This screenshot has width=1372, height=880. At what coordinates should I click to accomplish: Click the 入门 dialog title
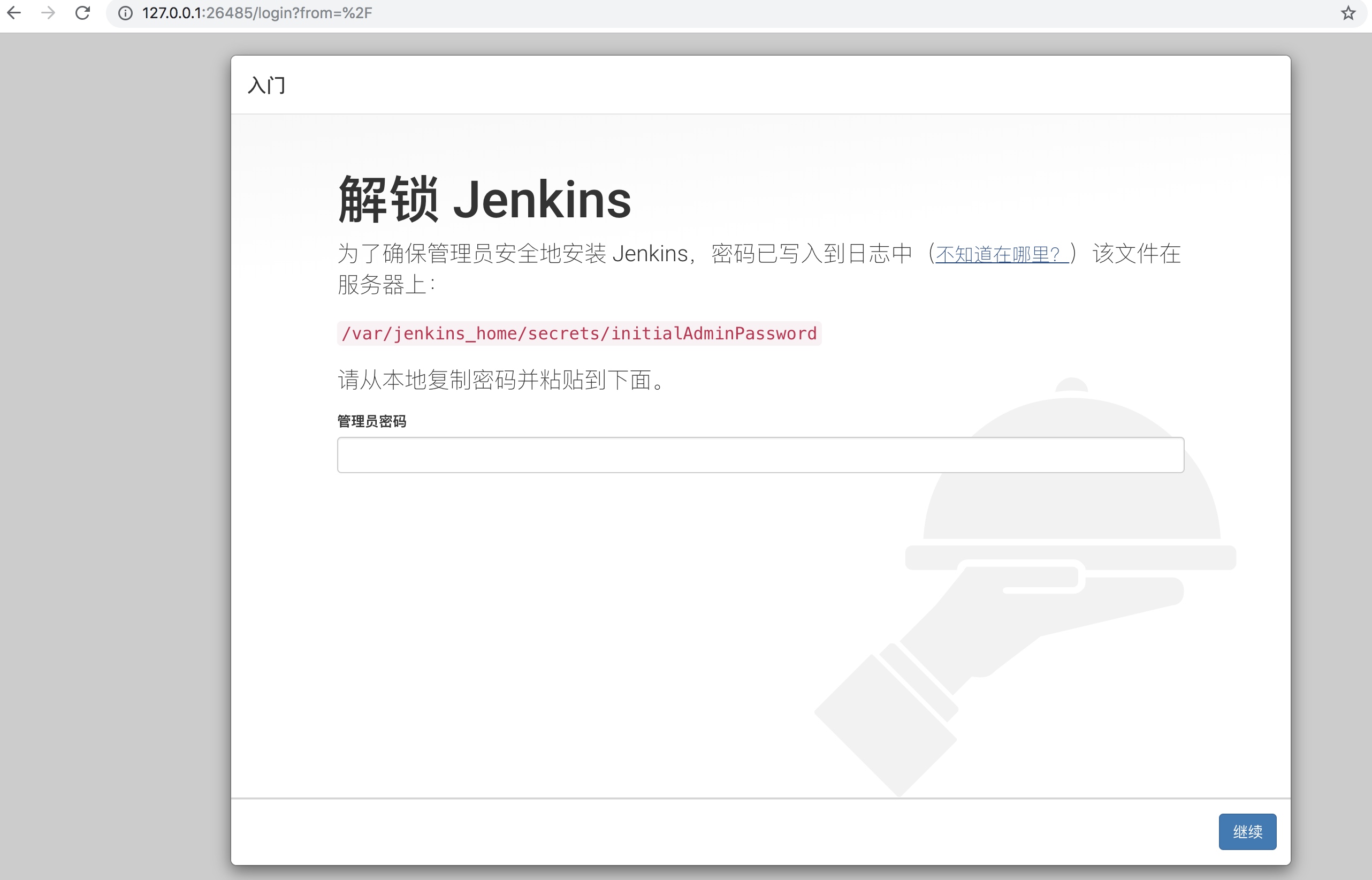(x=266, y=85)
